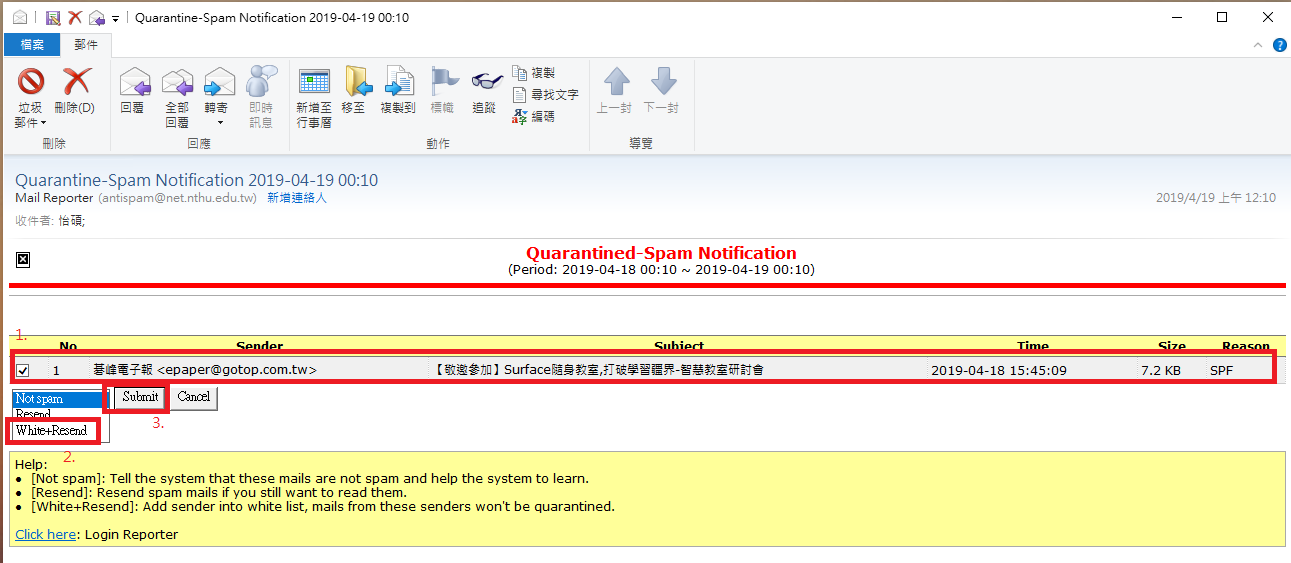Image resolution: width=1291 pixels, height=563 pixels.
Task: Expand the 轉寄 forward dropdown arrow
Action: (x=219, y=123)
